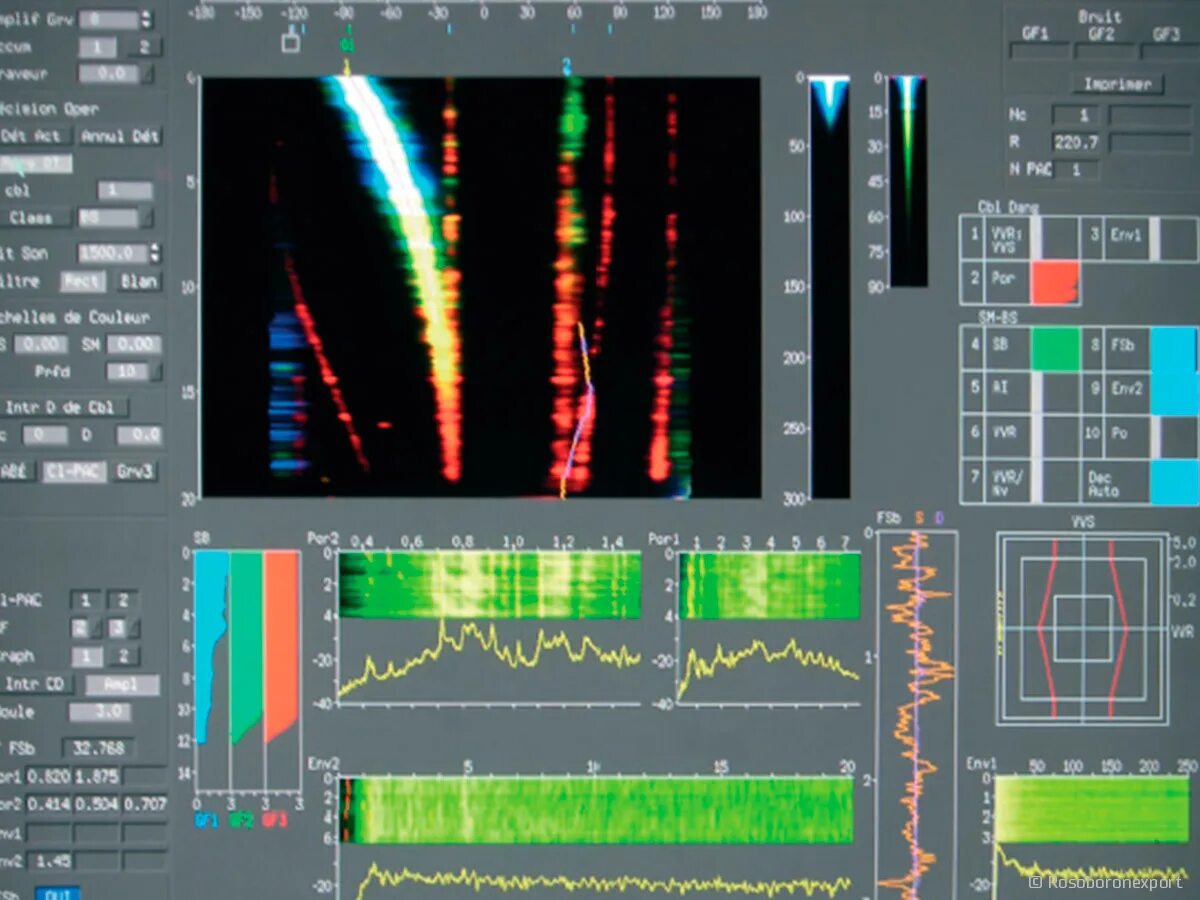Click the Por1 1.875 value cell
Viewport: 1200px width, 900px height.
[x=96, y=776]
